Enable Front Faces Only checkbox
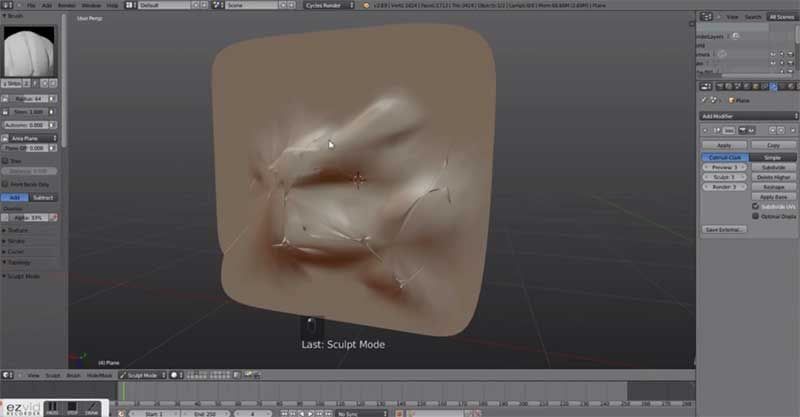 coord(5,184)
